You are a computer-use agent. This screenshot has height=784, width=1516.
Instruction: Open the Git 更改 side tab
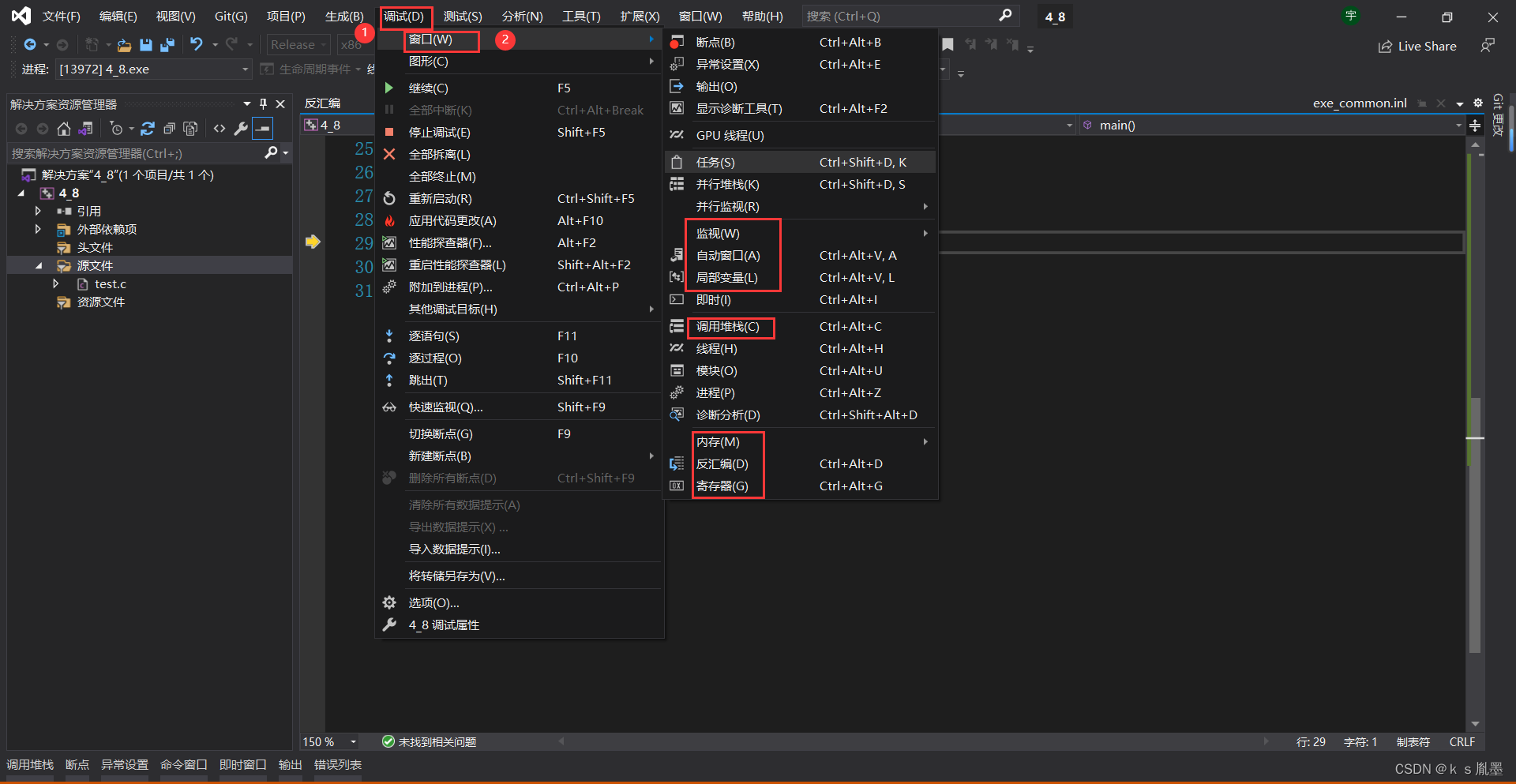[x=1498, y=115]
